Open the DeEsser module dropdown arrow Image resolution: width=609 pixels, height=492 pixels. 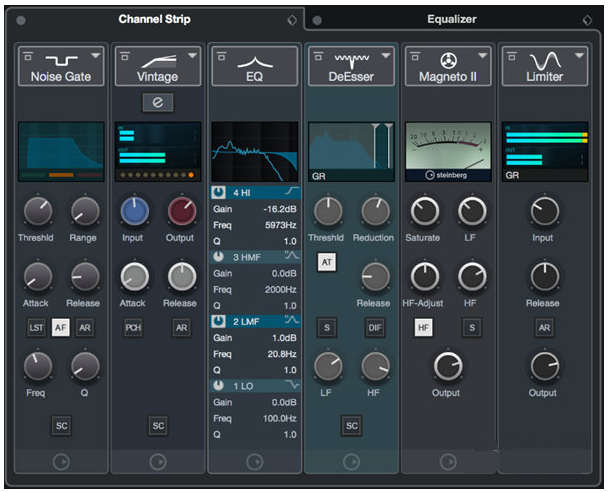385,56
